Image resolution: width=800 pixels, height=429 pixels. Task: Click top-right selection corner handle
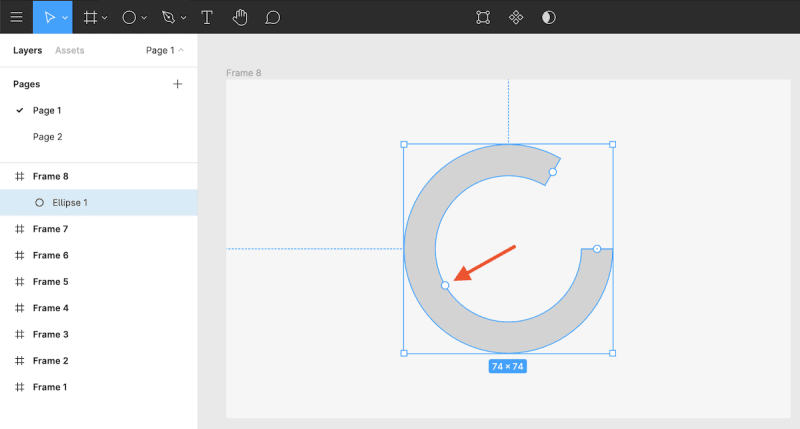click(x=613, y=144)
